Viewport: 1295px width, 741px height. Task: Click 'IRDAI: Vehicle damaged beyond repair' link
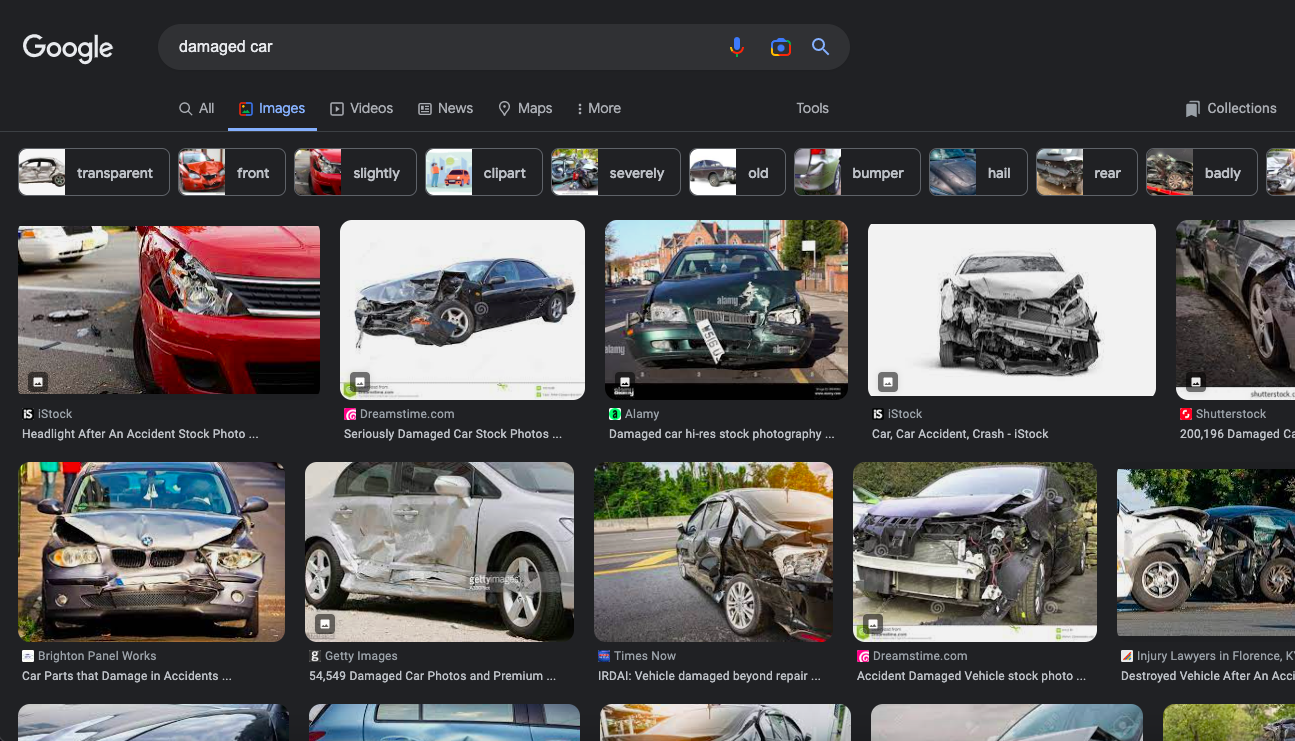pos(709,676)
